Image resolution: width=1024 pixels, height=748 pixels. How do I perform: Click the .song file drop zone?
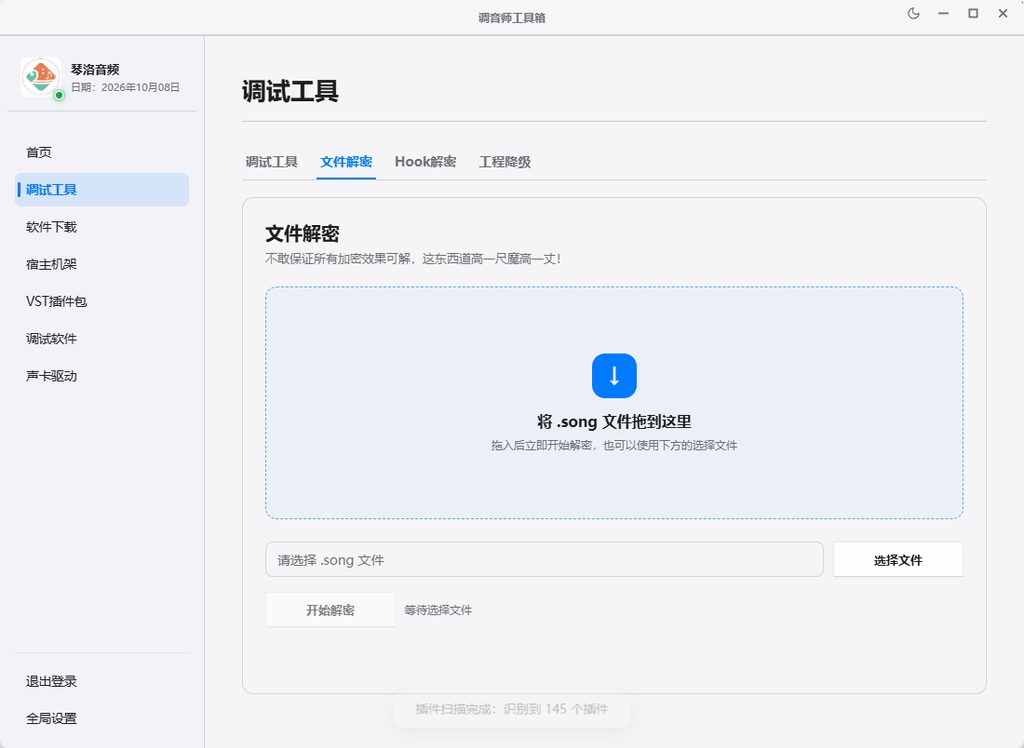(x=614, y=402)
